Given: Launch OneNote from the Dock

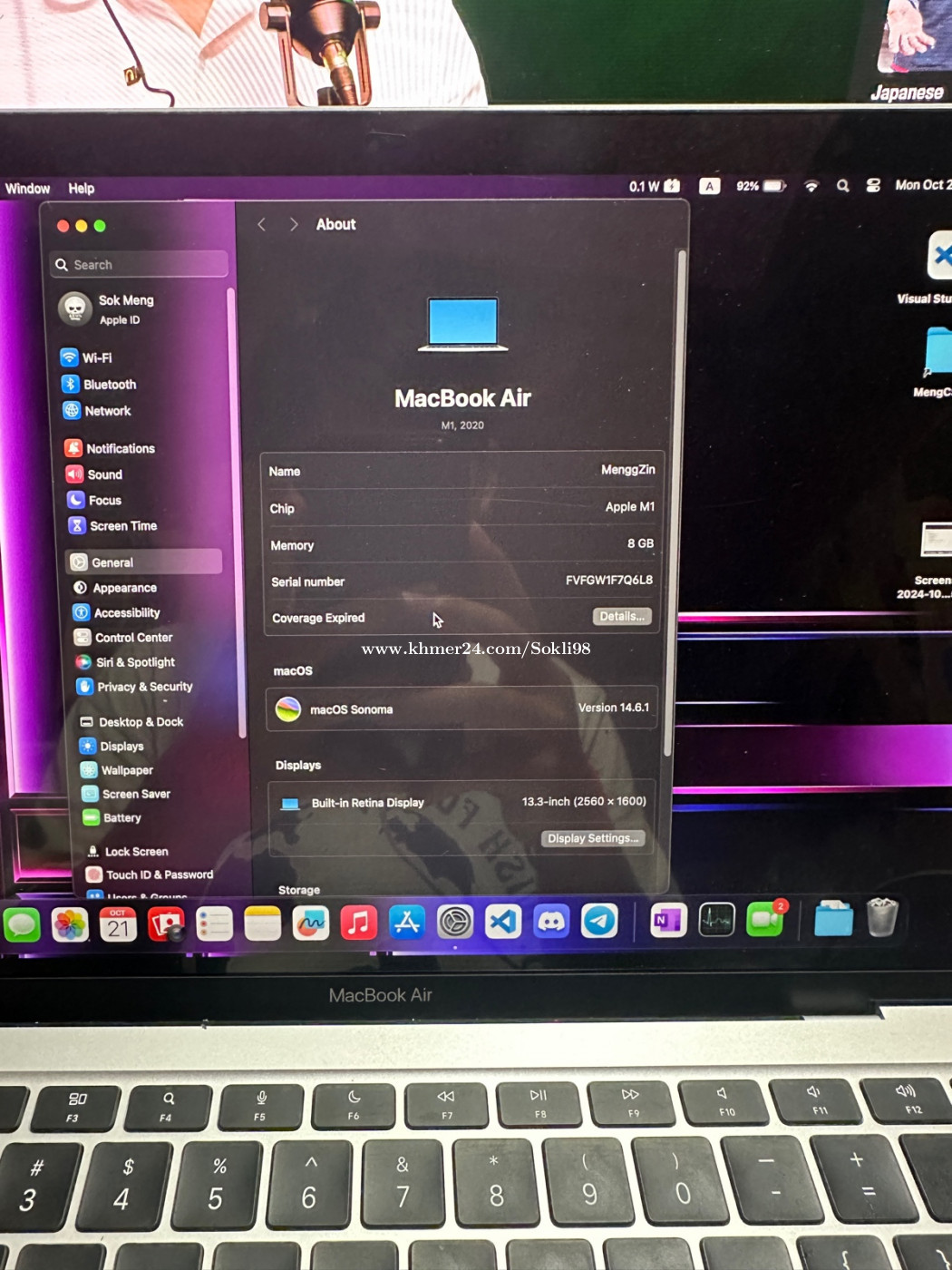Looking at the screenshot, I should pyautogui.click(x=668, y=921).
